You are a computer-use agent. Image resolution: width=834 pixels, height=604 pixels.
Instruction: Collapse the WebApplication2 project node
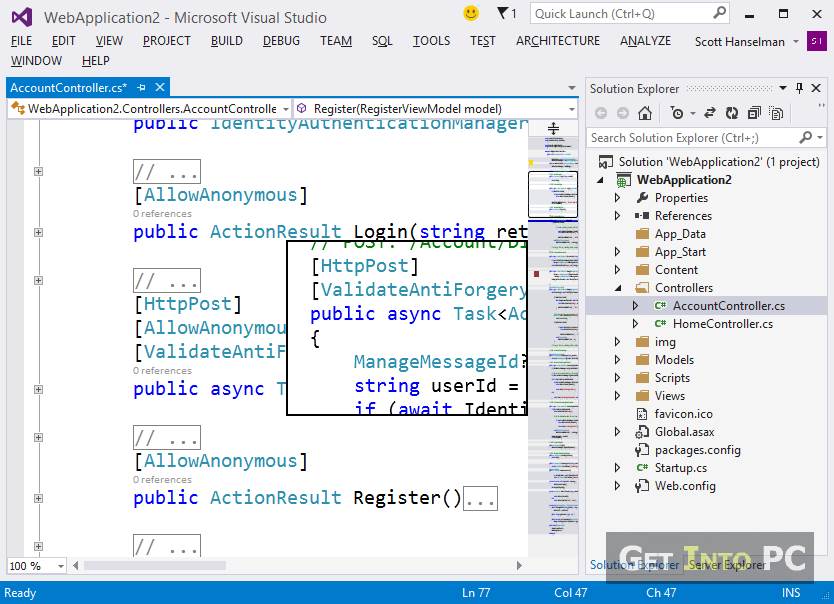tap(601, 180)
